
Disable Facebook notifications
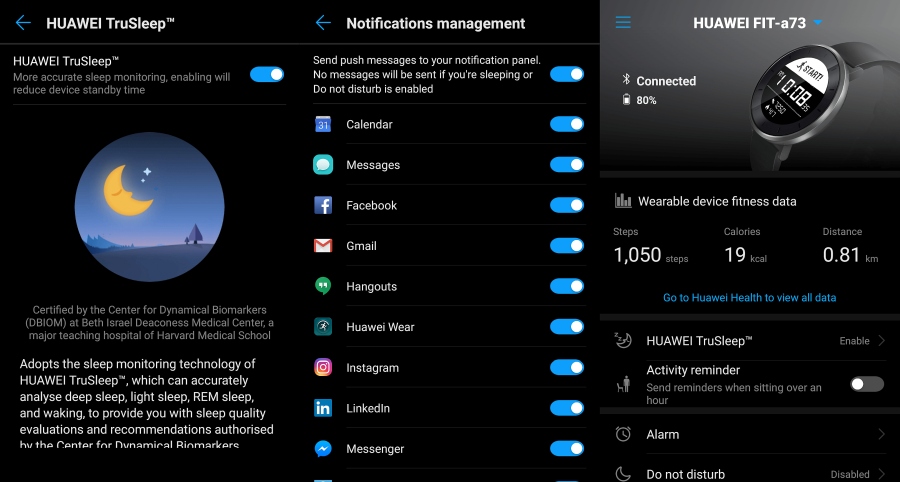coord(567,205)
